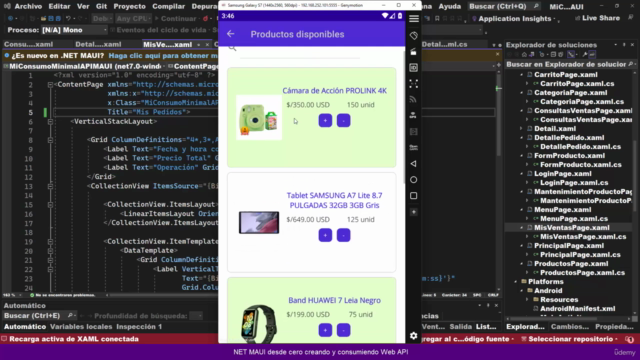Open MiConsumoMinimalAPIMAUI target framework dropdown
Viewport: 640px width, 360px height.
pos(85,66)
